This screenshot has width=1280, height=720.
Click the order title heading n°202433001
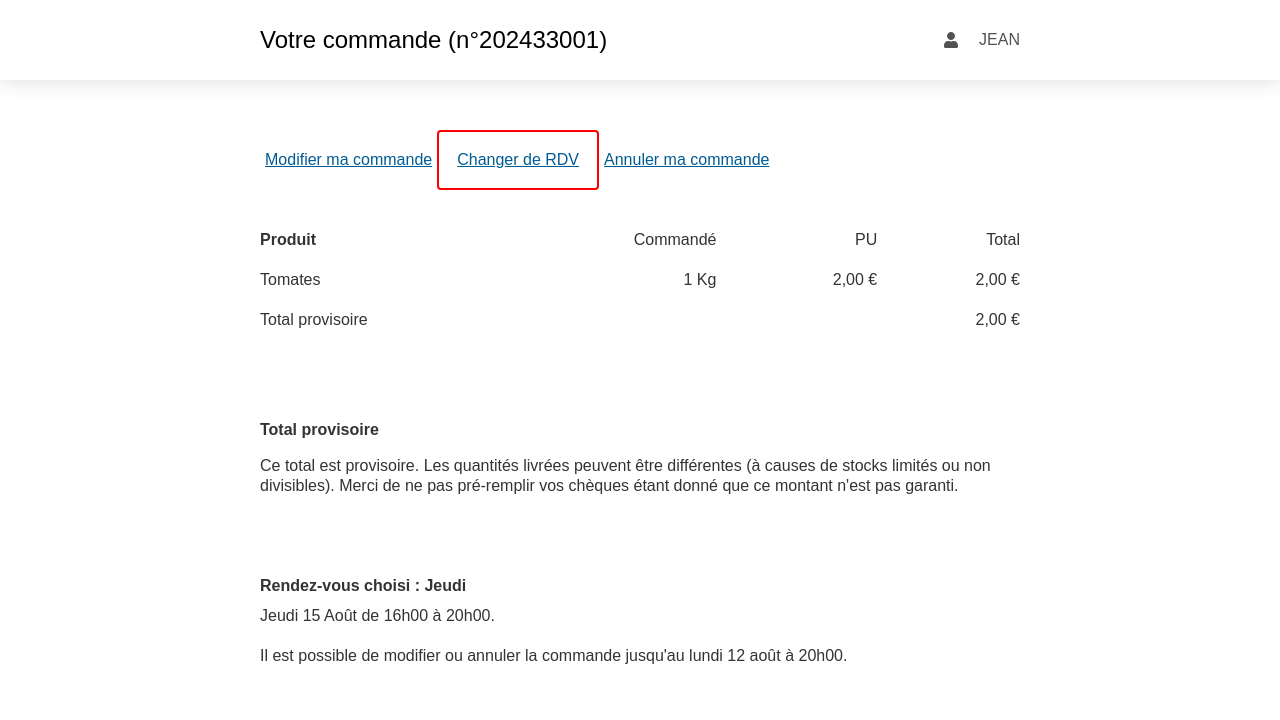coord(433,40)
